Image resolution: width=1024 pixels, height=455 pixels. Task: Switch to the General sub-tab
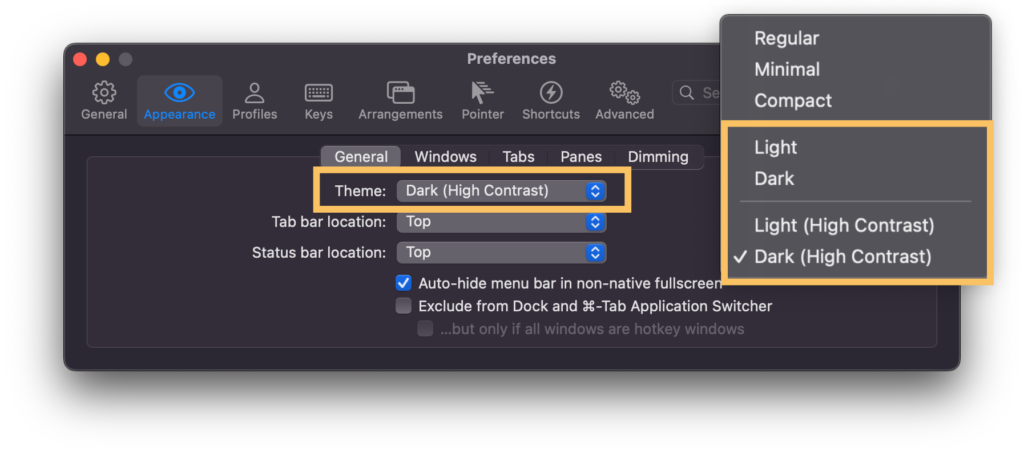click(361, 157)
